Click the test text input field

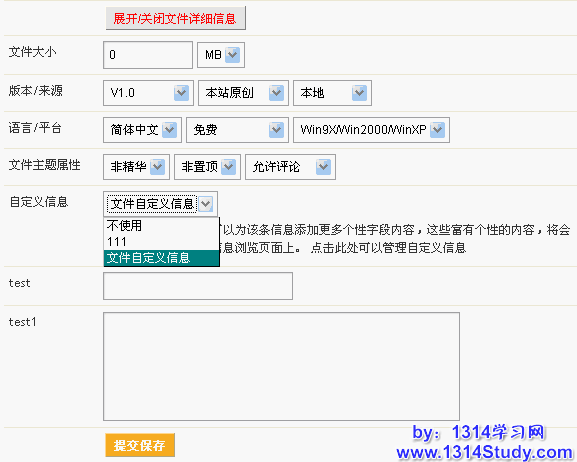198,286
